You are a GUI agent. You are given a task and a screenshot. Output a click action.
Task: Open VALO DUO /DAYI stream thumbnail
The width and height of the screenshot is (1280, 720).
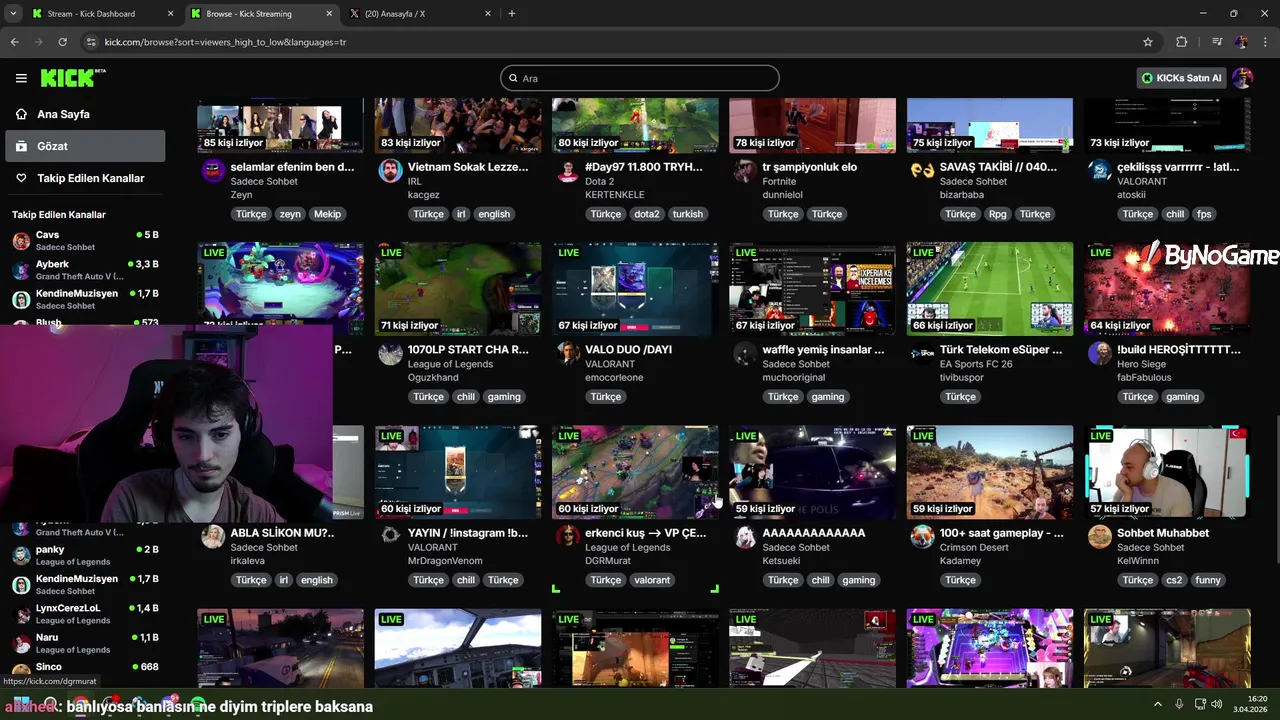click(x=635, y=289)
